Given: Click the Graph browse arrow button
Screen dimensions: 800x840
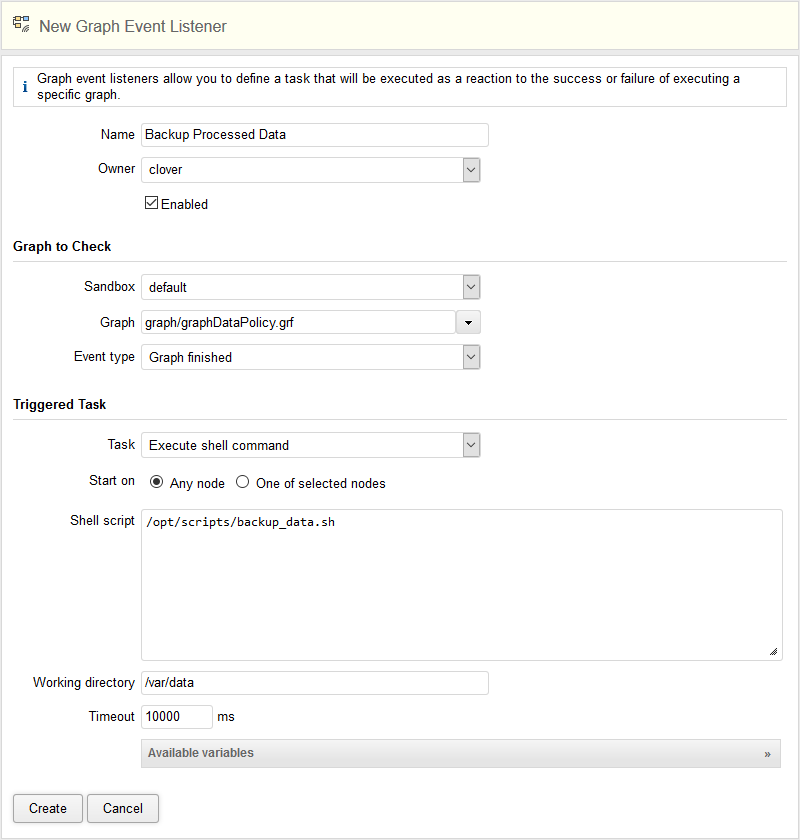Looking at the screenshot, I should click(x=468, y=322).
